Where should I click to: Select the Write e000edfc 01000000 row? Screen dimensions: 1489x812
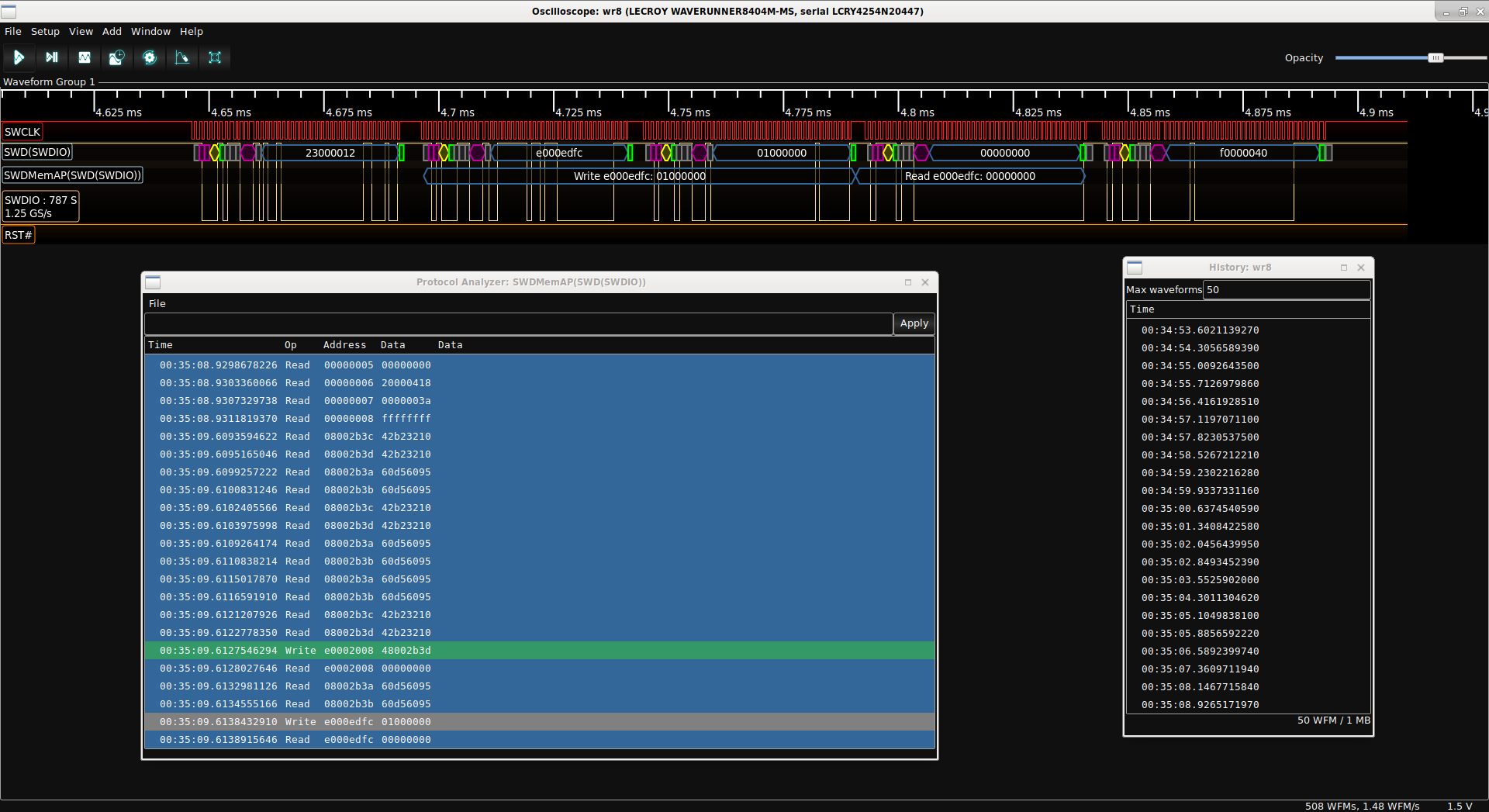(x=540, y=722)
